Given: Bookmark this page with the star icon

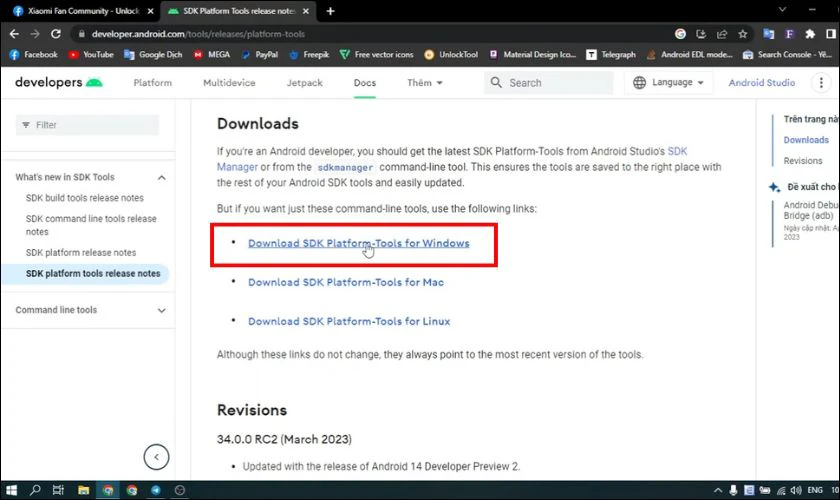Looking at the screenshot, I should coord(742,34).
